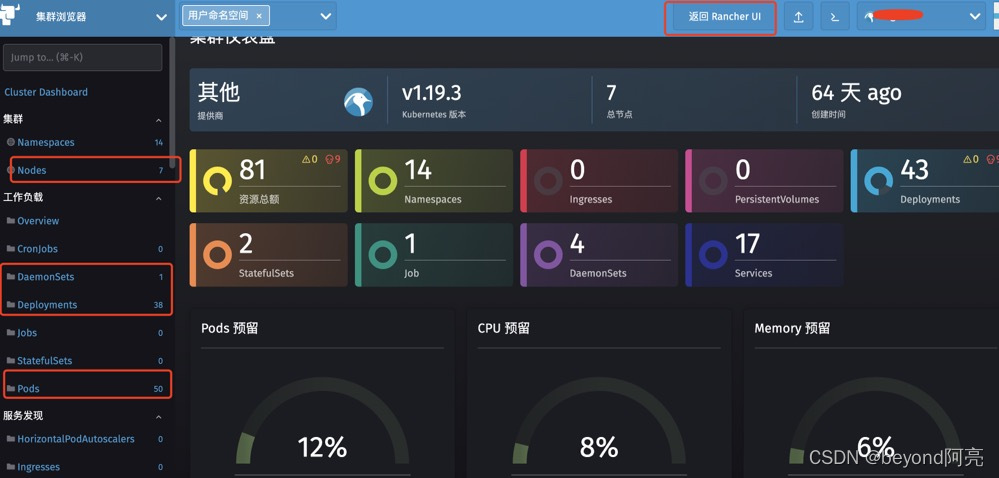Click the blue ring icon on Services card
Image resolution: width=999 pixels, height=478 pixels.
(713, 255)
